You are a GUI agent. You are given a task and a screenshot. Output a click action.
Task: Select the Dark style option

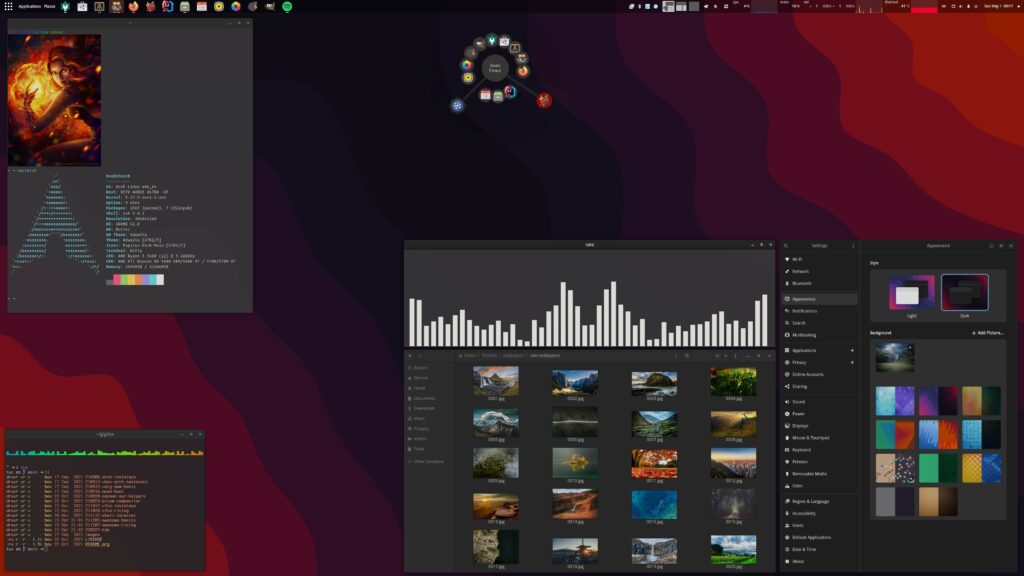coord(964,294)
